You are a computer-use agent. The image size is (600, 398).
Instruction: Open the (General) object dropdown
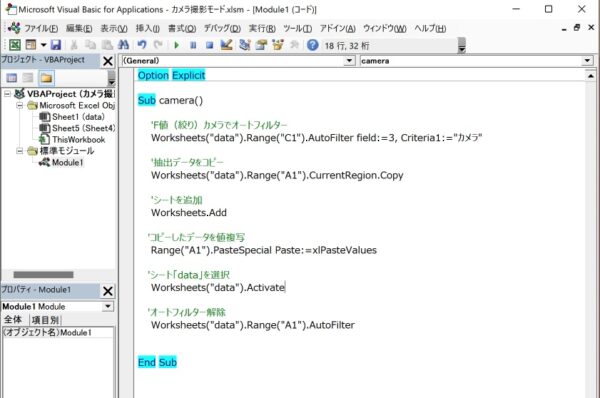(349, 60)
